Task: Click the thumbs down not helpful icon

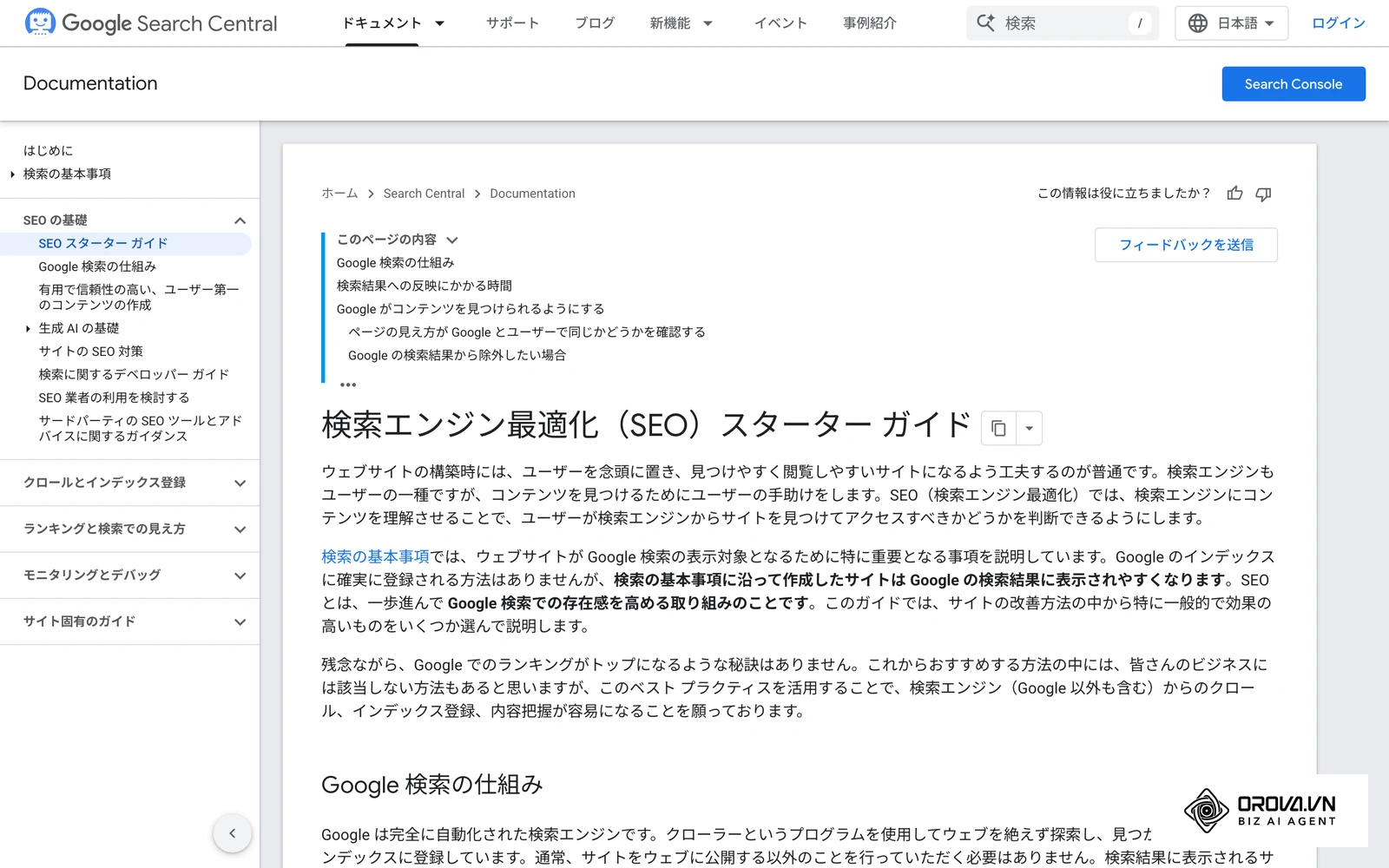Action: coord(1263,194)
